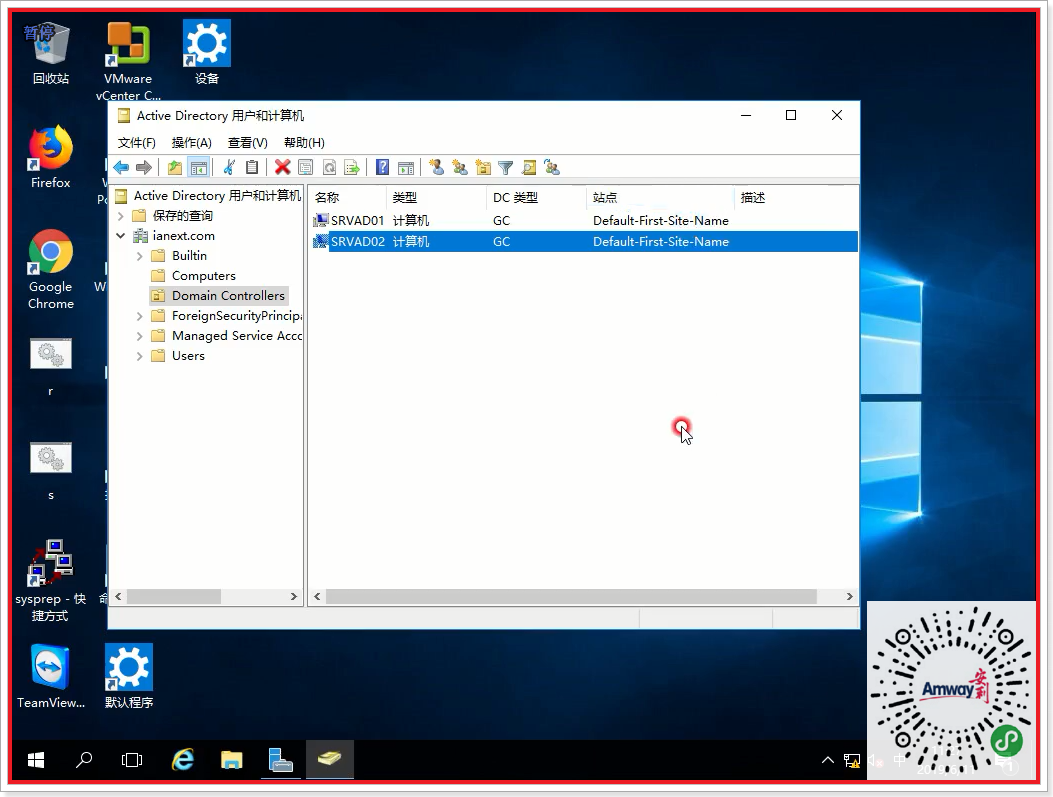Click the Back arrow in the toolbar
Screen dimensions: 1053x797
pos(121,167)
